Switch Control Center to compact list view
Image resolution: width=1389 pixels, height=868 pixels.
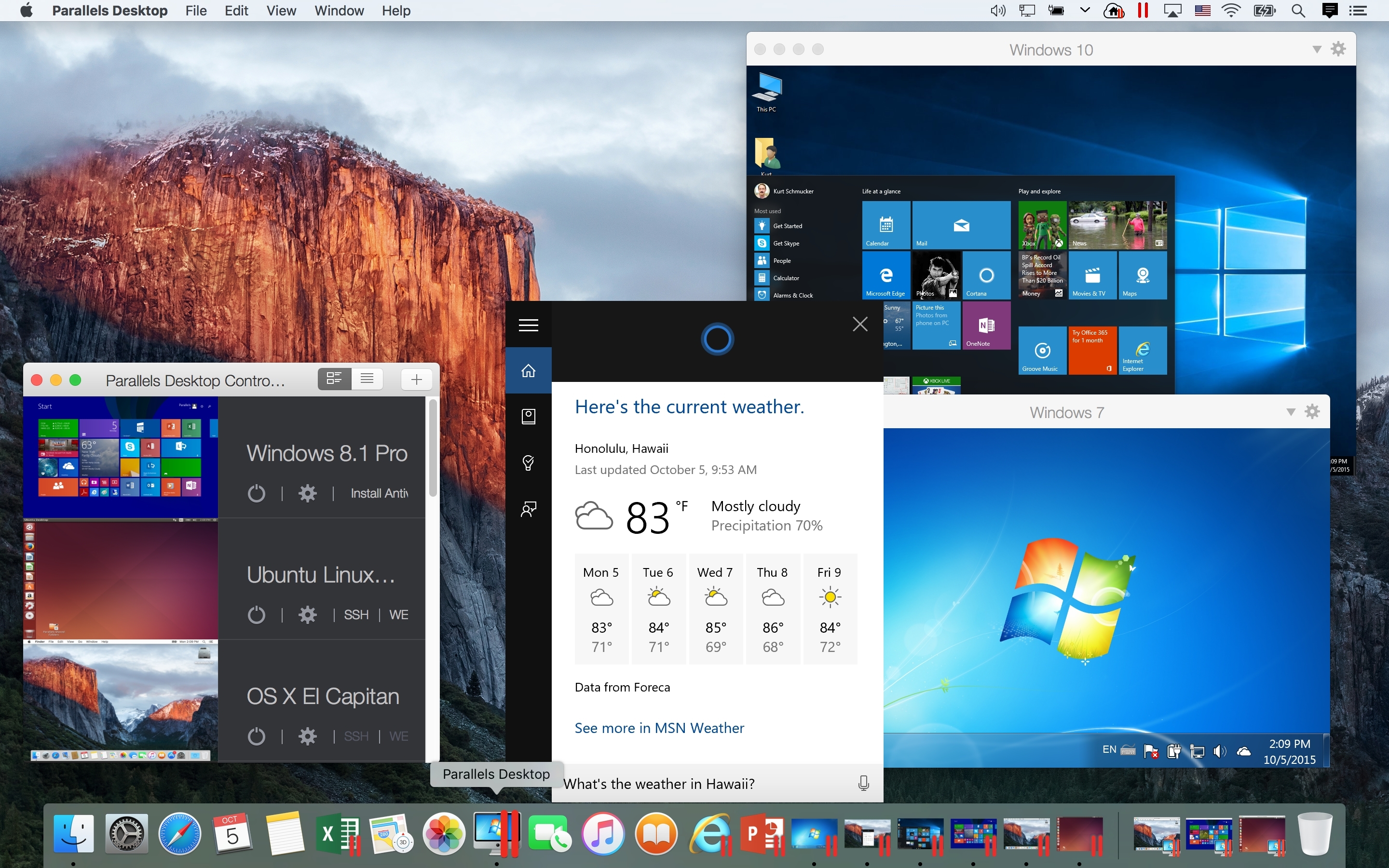(x=367, y=379)
